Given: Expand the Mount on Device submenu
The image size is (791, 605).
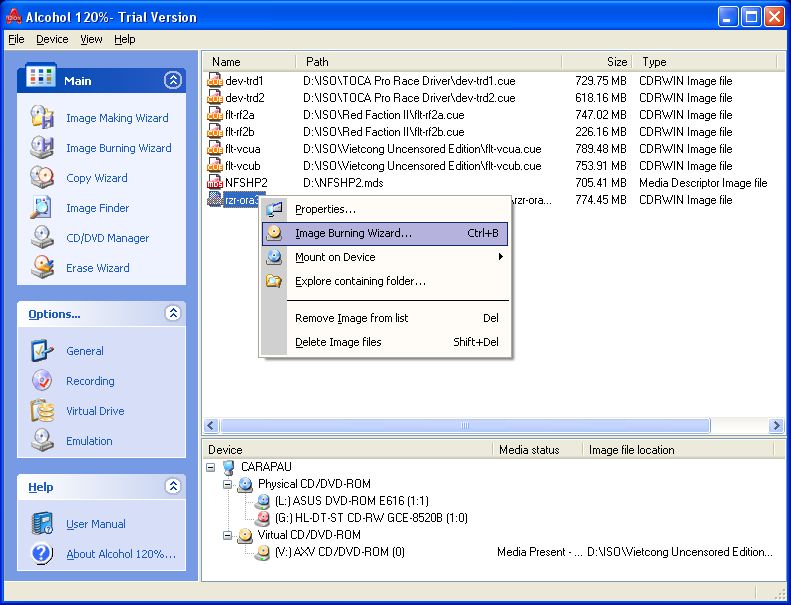Looking at the screenshot, I should click(x=500, y=257).
